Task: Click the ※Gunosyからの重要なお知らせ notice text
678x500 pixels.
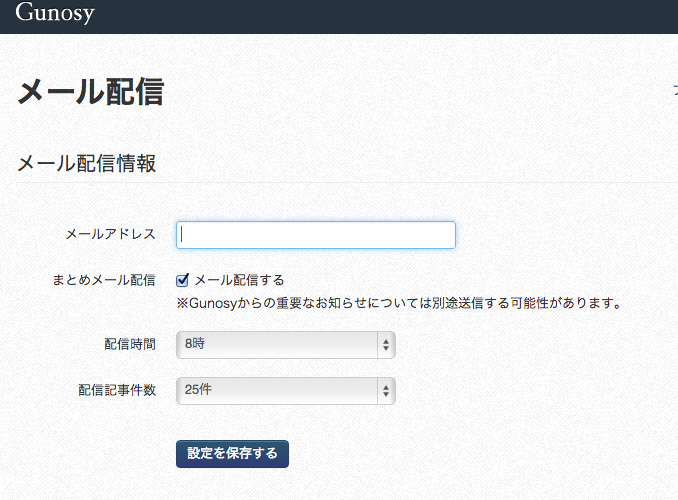Action: (399, 303)
